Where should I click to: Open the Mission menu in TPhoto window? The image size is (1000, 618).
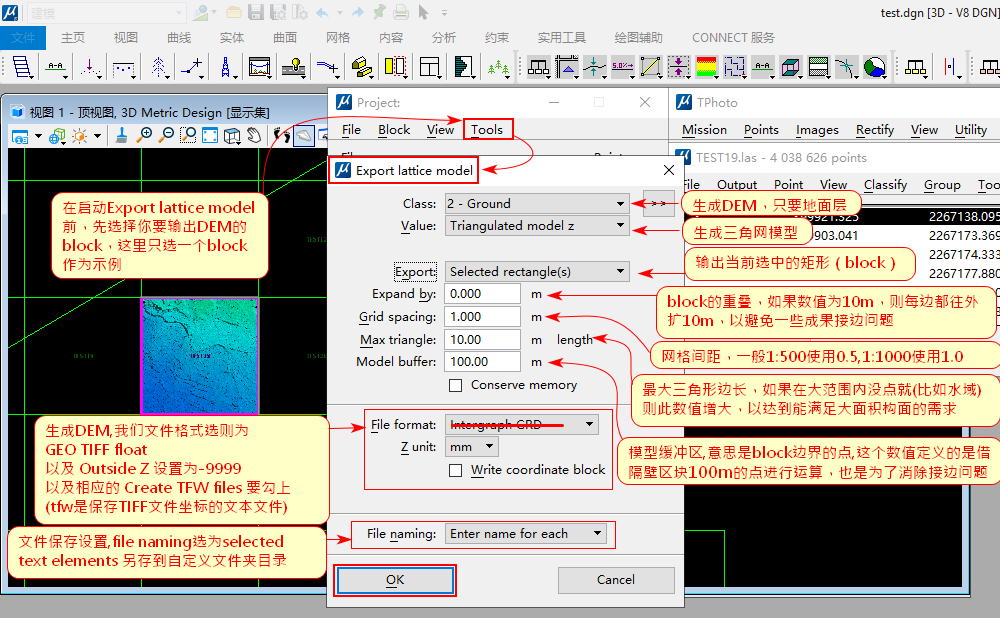pos(704,129)
